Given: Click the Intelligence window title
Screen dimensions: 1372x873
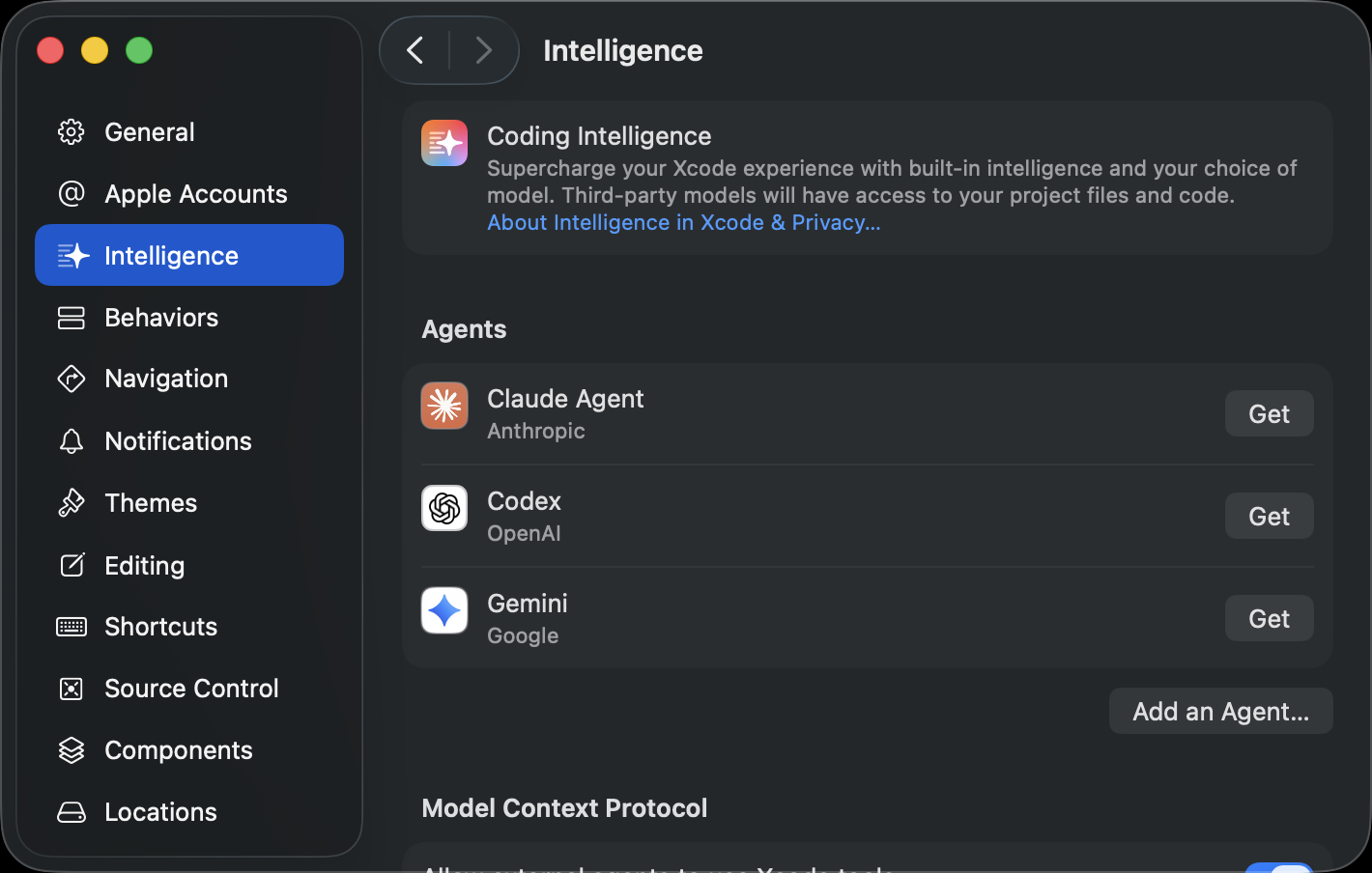Looking at the screenshot, I should point(623,50).
